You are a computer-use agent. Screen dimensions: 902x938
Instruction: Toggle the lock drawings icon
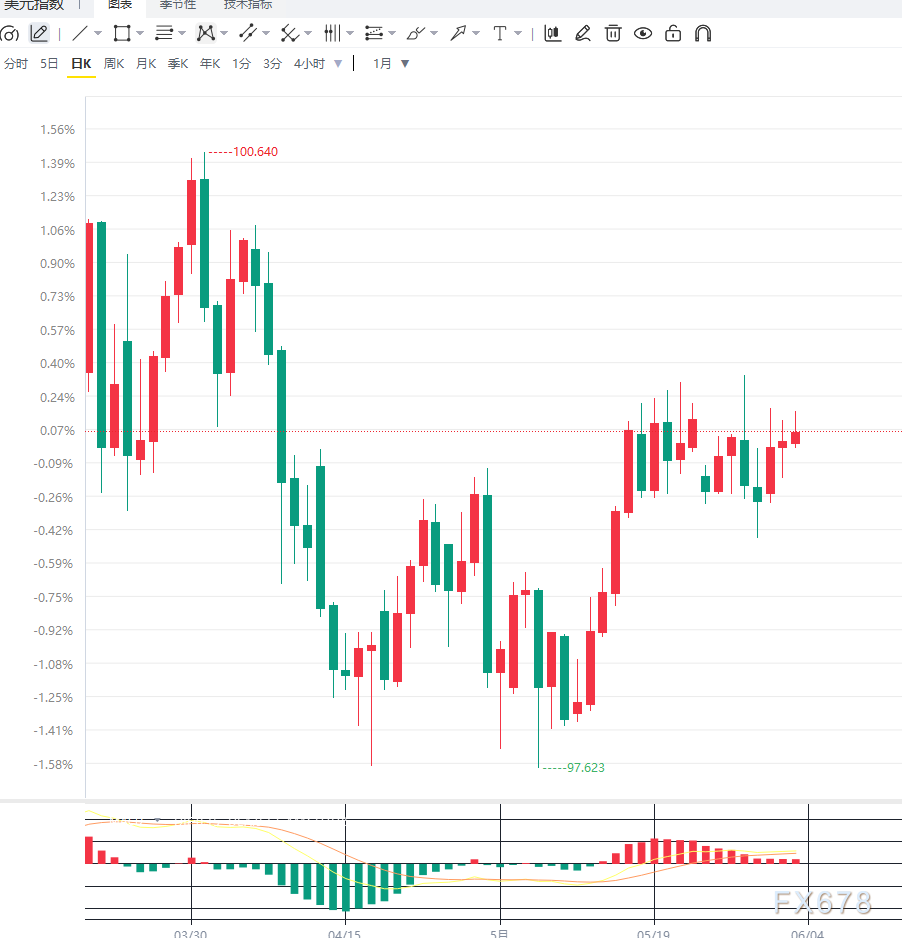[x=673, y=34]
